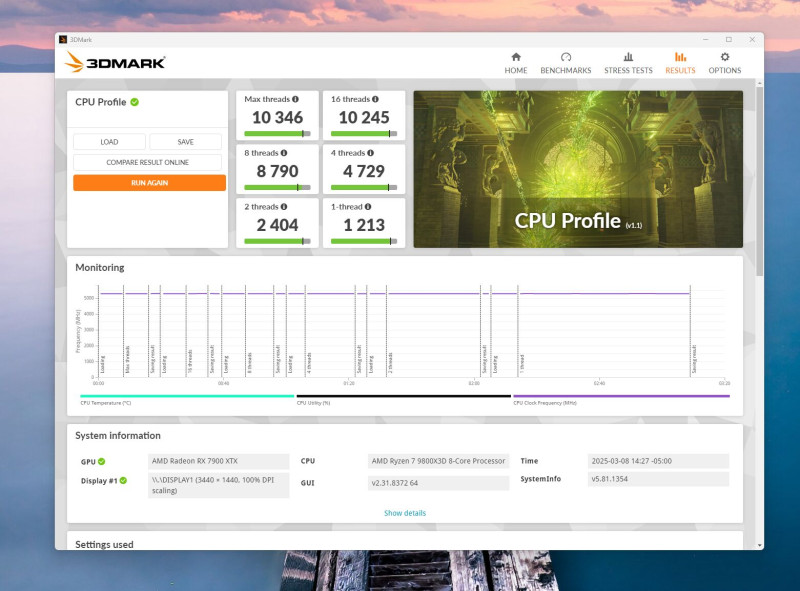Click the DISPLAY1 3440 × 1440 field
800x591 pixels.
tap(219, 485)
